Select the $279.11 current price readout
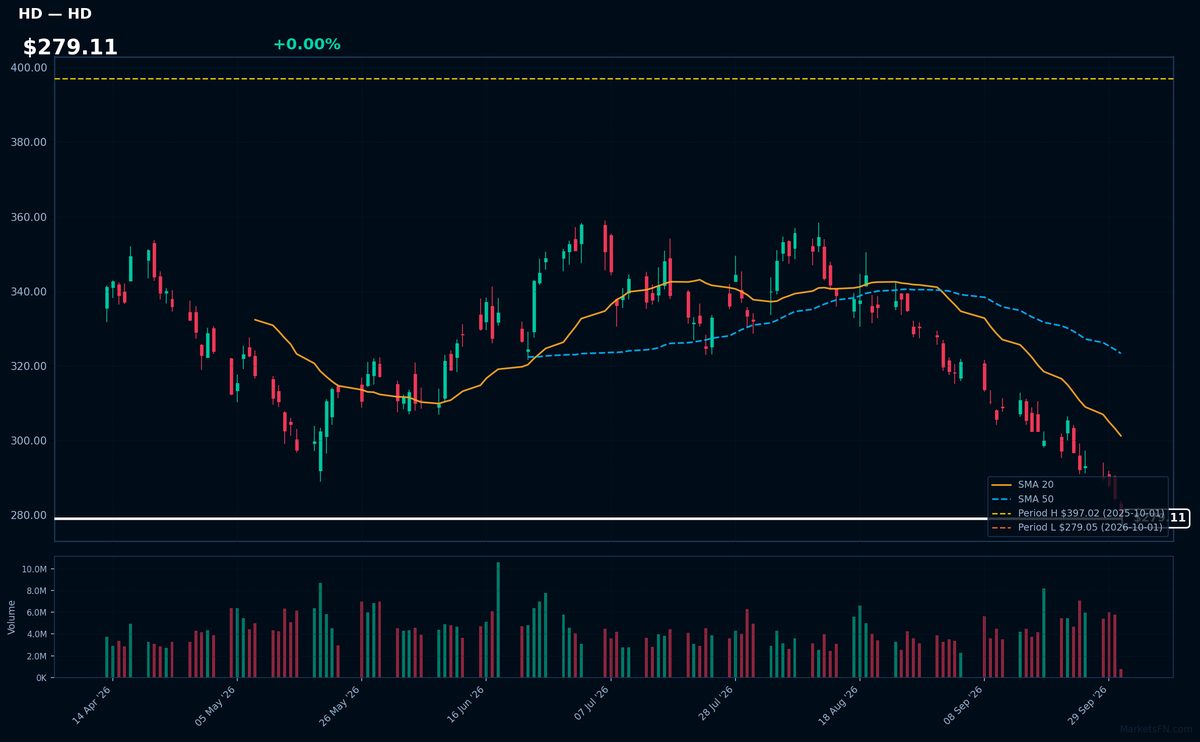Image resolution: width=1200 pixels, height=742 pixels. click(x=70, y=47)
